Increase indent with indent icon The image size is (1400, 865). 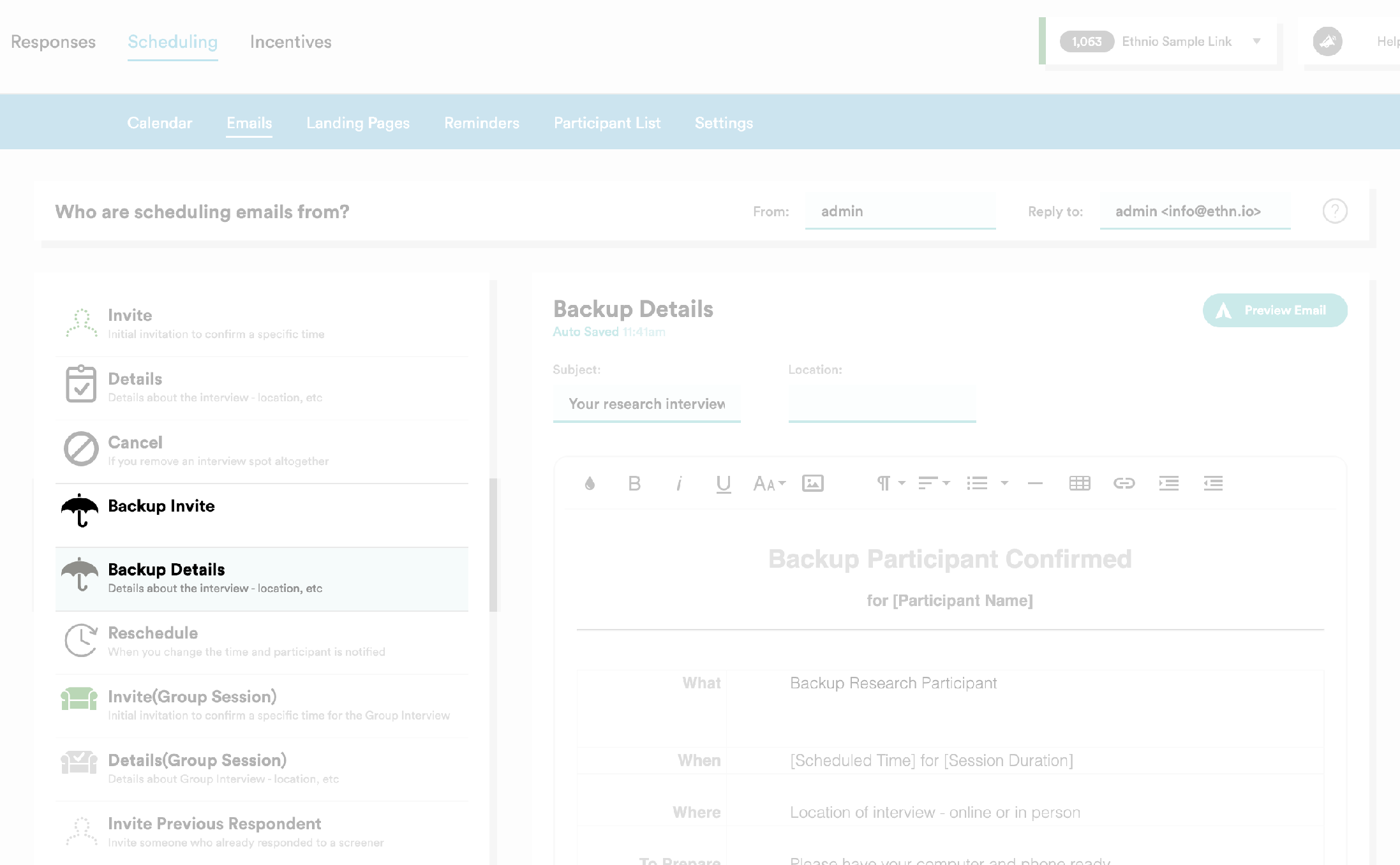1168,484
